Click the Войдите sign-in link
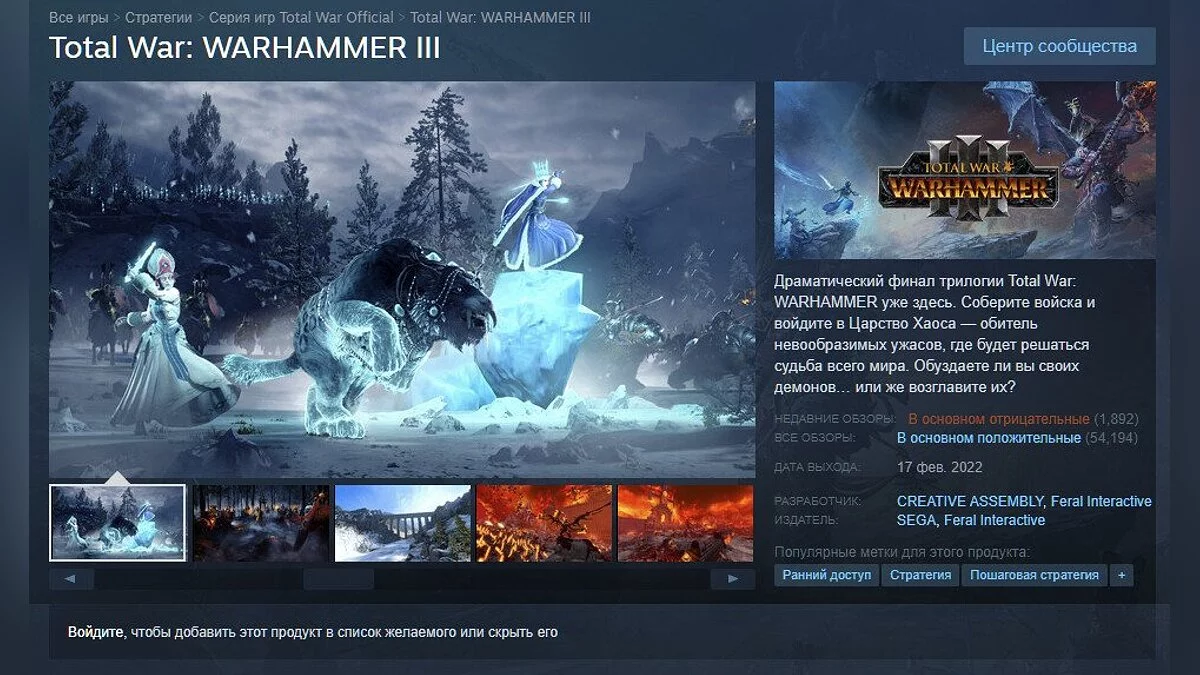The image size is (1200, 675). [96, 632]
